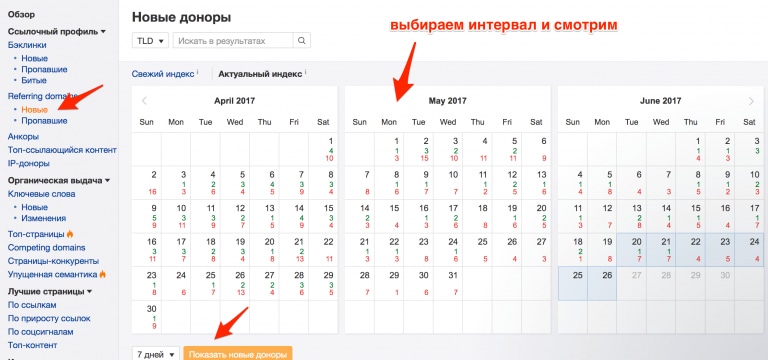The height and width of the screenshot is (360, 768).
Task: Open Новые under Referring domains
Action: click(34, 110)
